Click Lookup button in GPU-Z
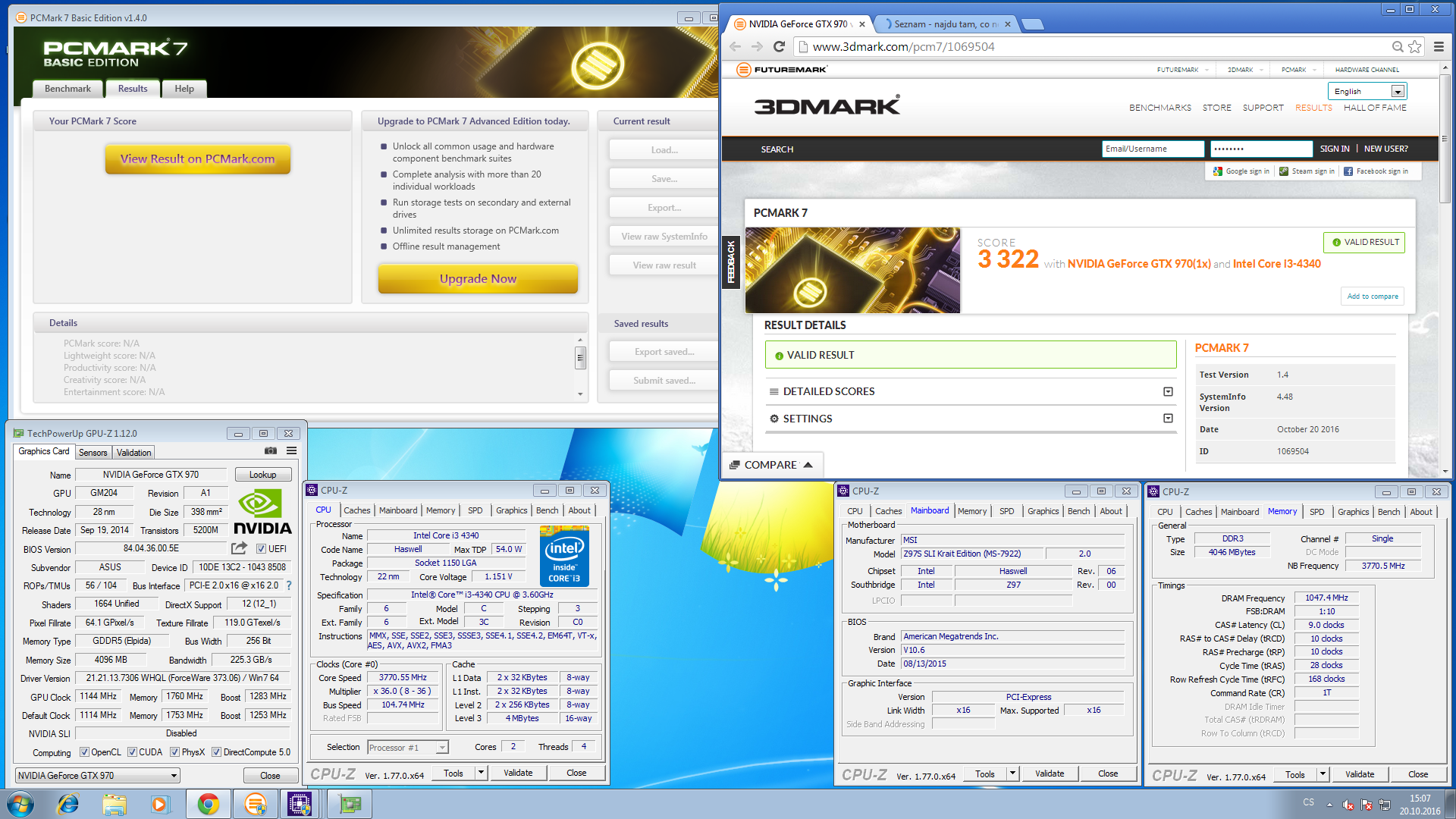 tap(263, 475)
